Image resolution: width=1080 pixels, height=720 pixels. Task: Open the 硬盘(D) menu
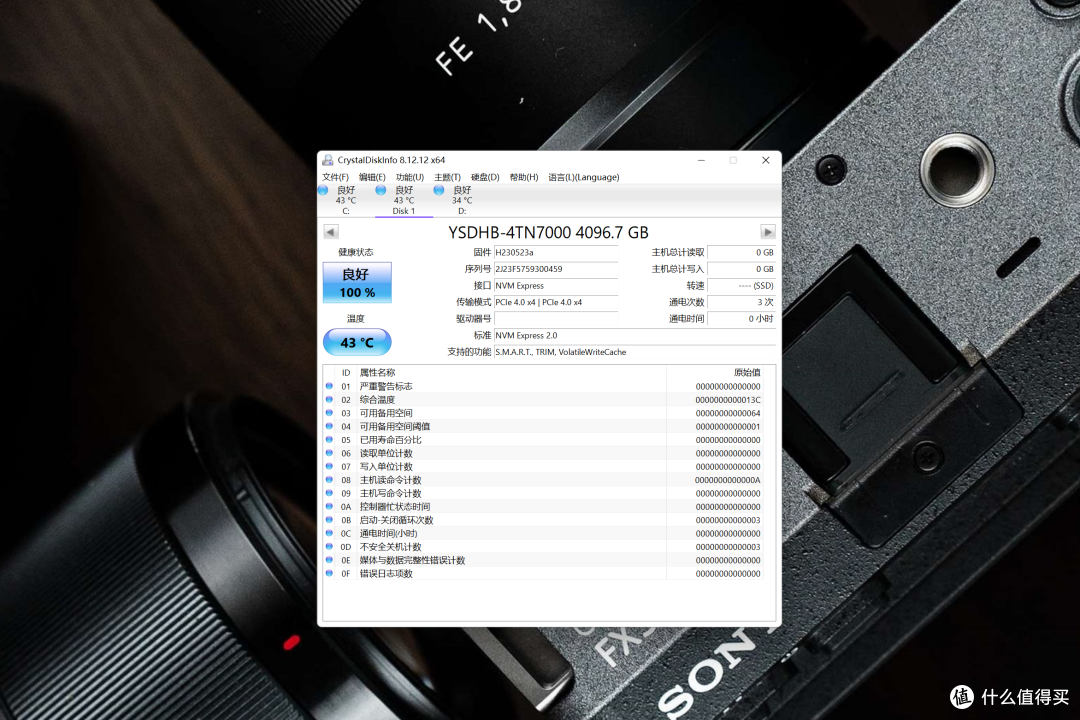pos(485,177)
